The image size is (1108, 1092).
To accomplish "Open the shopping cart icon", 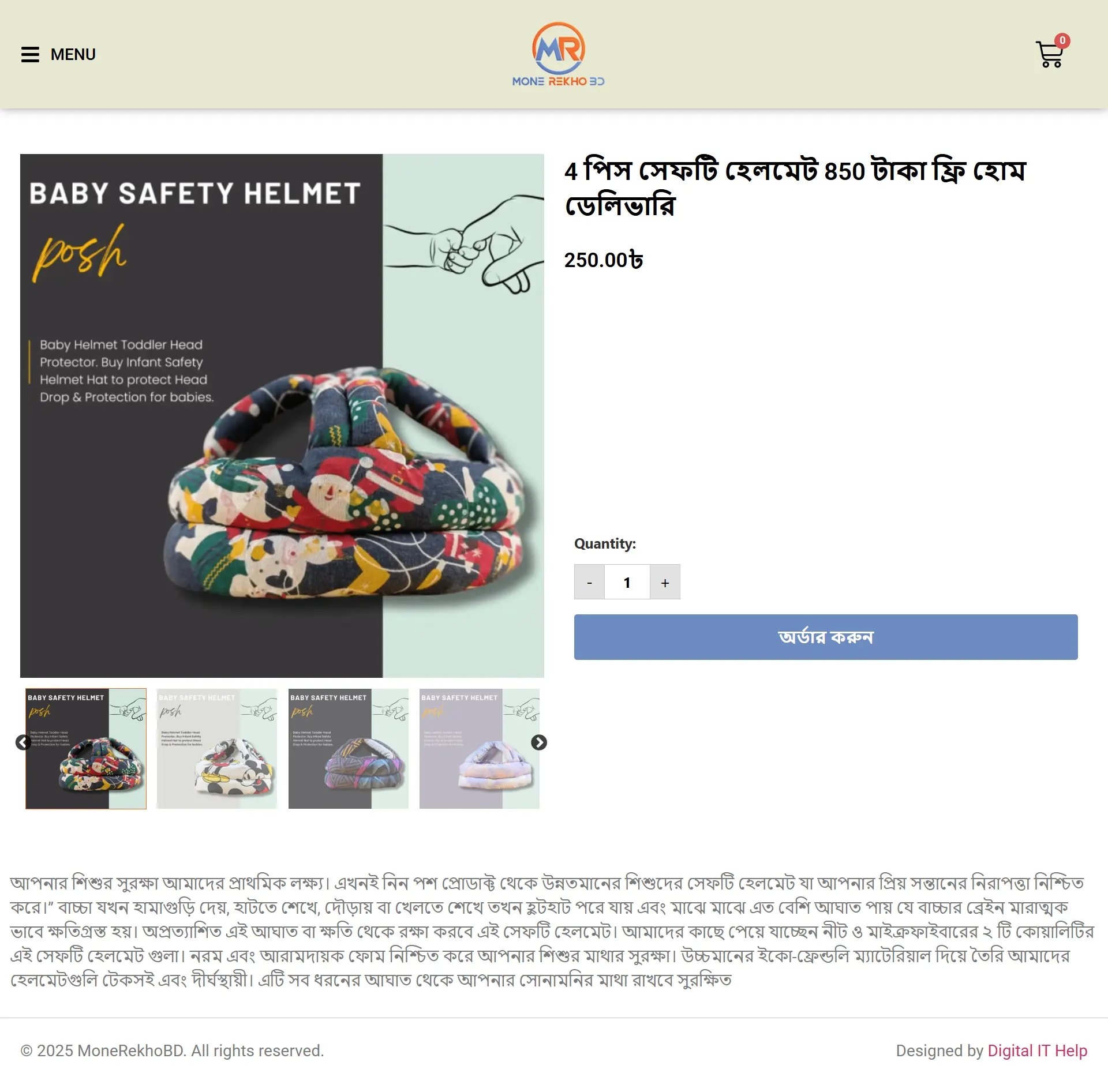I will pyautogui.click(x=1049, y=55).
